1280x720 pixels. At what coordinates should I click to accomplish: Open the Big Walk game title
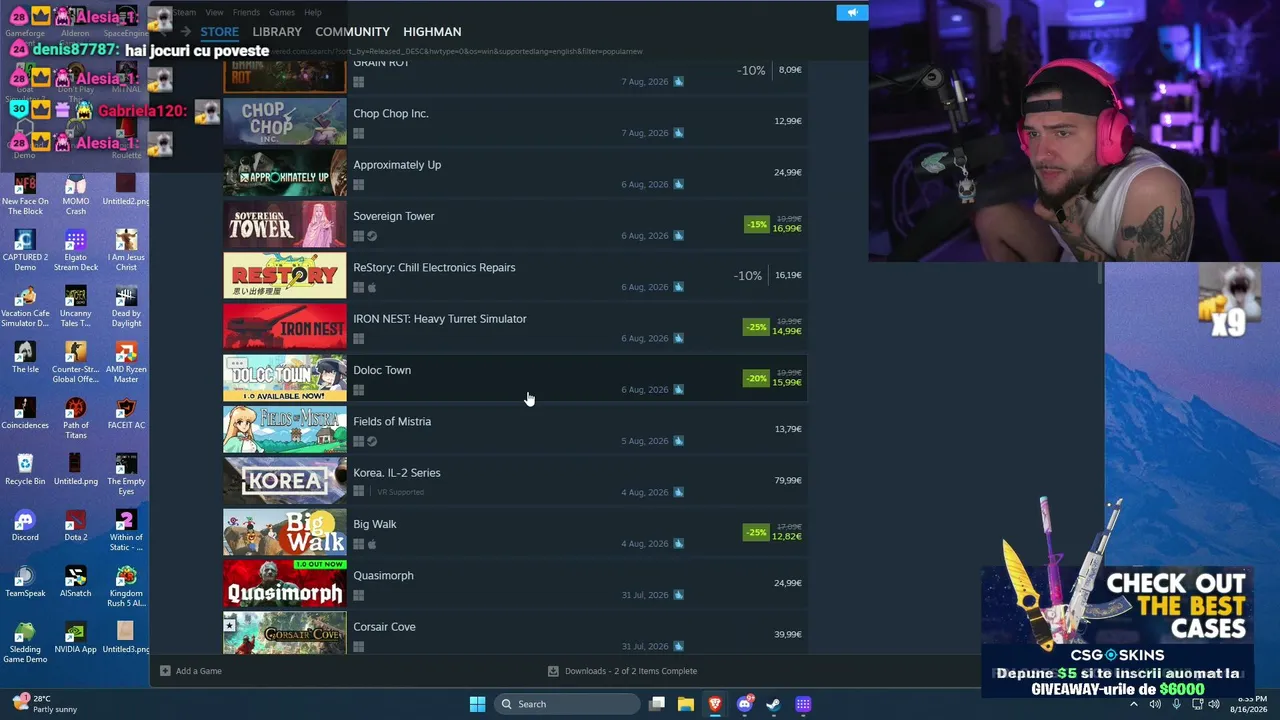coord(375,524)
